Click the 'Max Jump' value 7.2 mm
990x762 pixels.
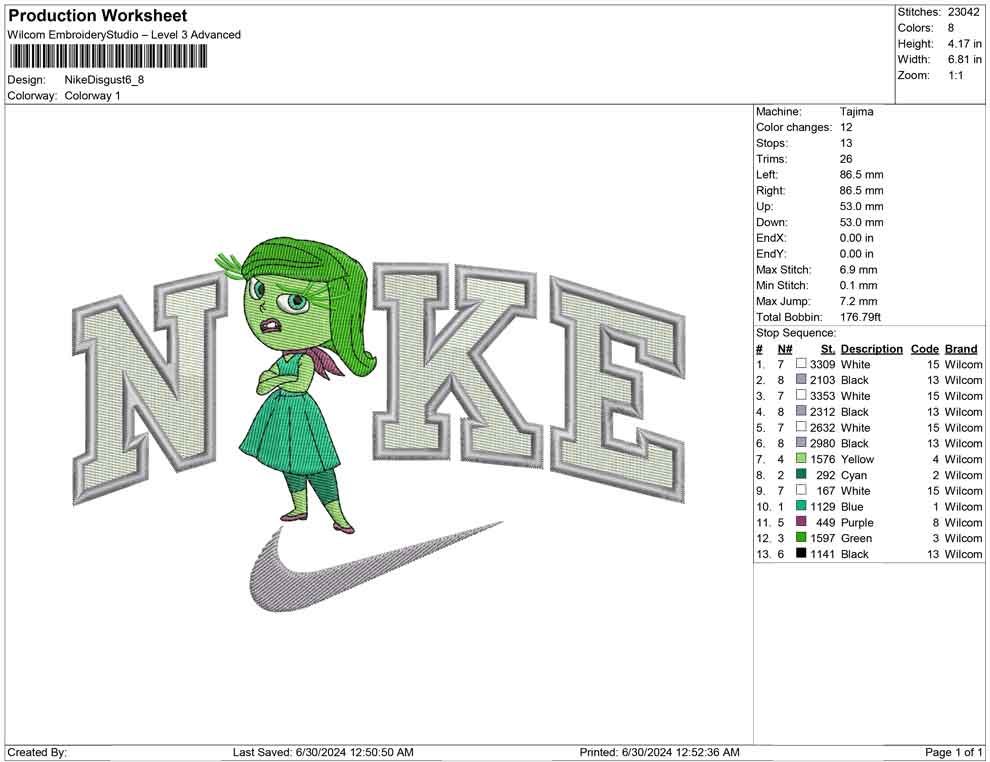coord(858,301)
